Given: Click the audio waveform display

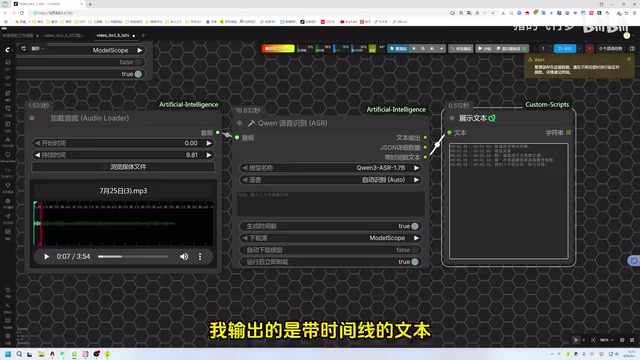Looking at the screenshot, I should coord(123,223).
